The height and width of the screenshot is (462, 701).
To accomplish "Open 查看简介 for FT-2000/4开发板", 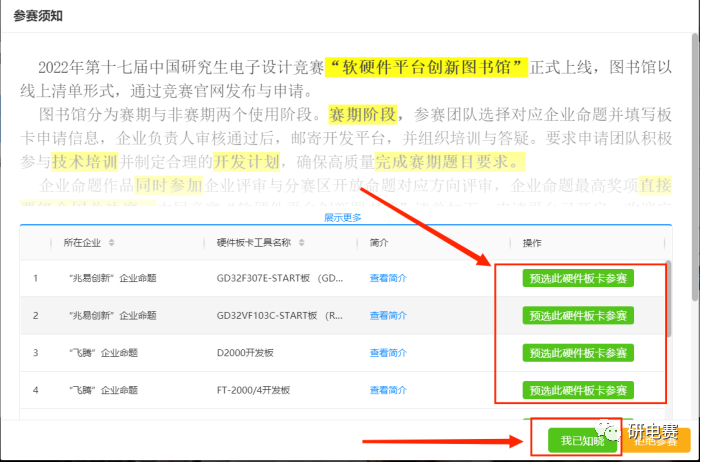I will pyautogui.click(x=388, y=389).
